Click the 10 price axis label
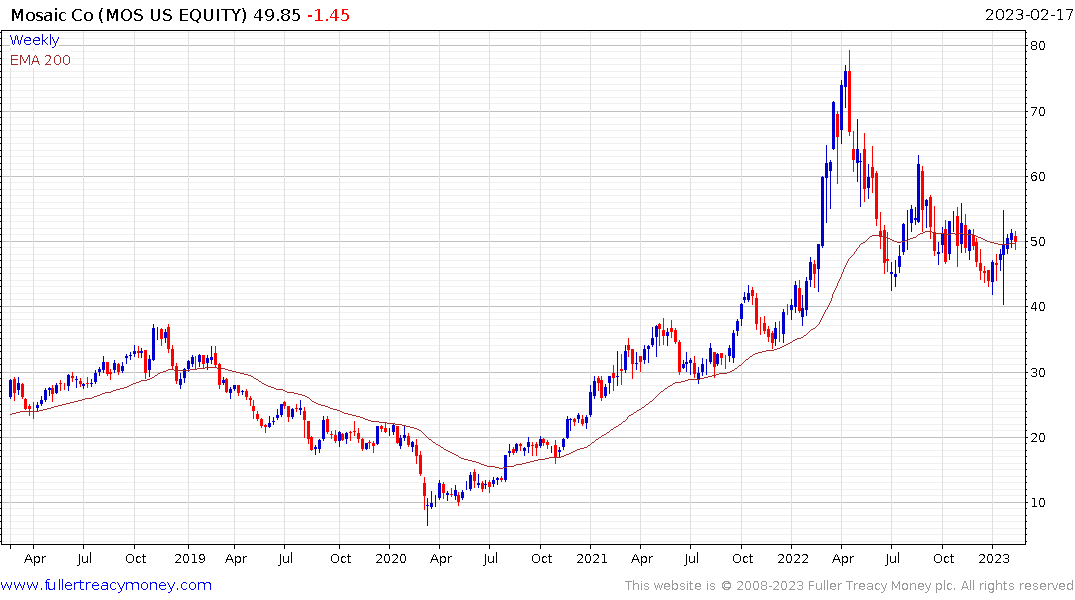The height and width of the screenshot is (600, 1075). point(1037,503)
